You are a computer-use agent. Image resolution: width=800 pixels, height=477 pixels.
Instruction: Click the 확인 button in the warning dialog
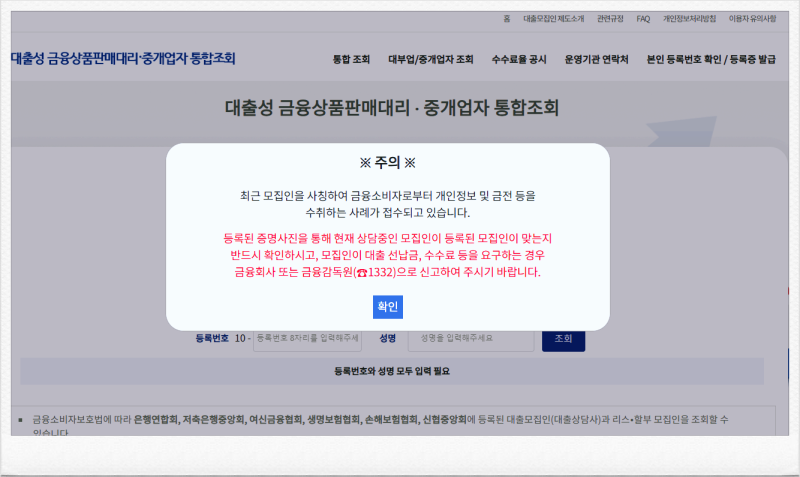388,307
